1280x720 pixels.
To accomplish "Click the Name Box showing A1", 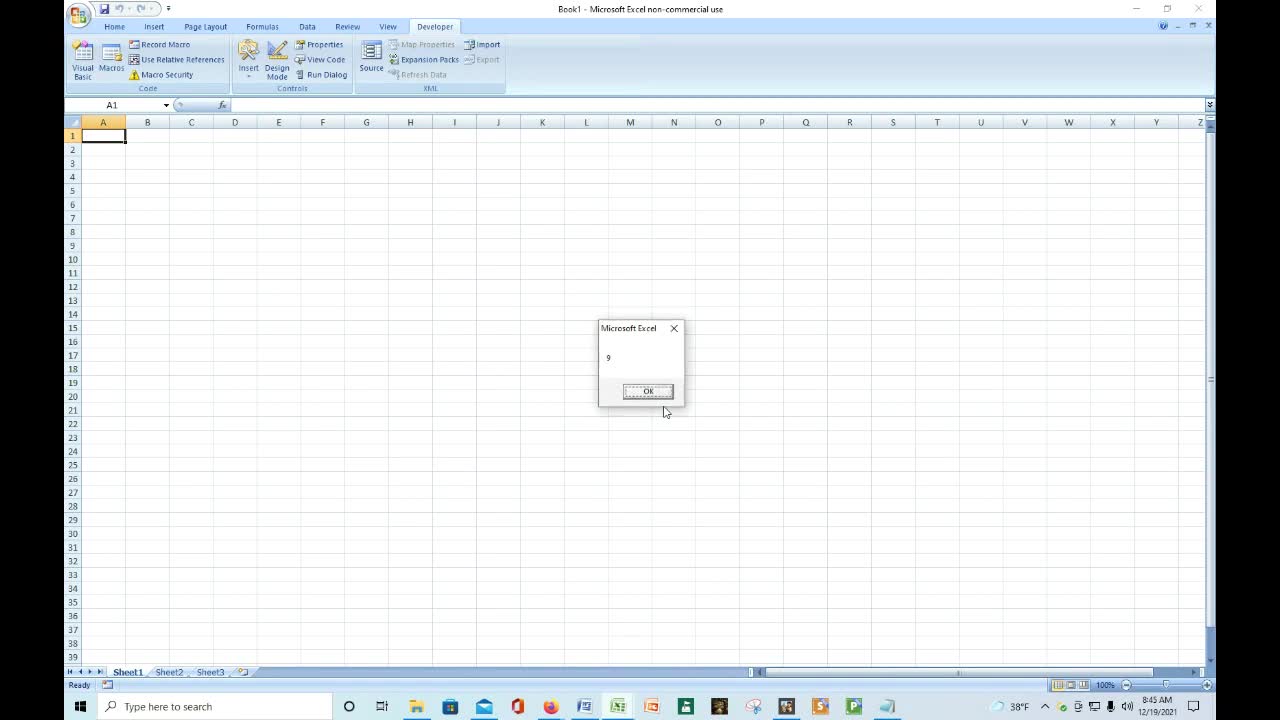I will 112,105.
